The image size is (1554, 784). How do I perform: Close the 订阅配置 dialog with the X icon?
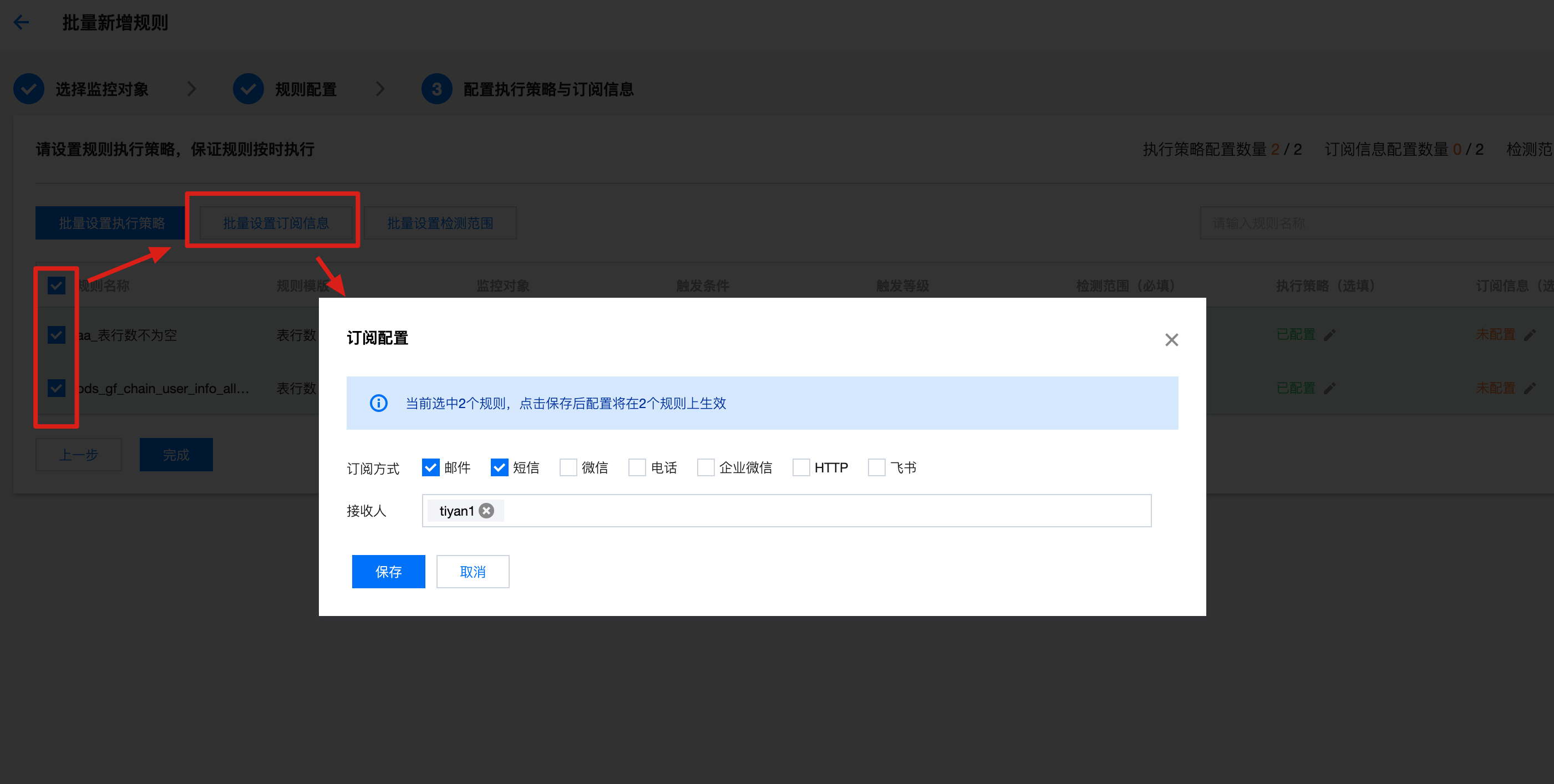tap(1171, 339)
